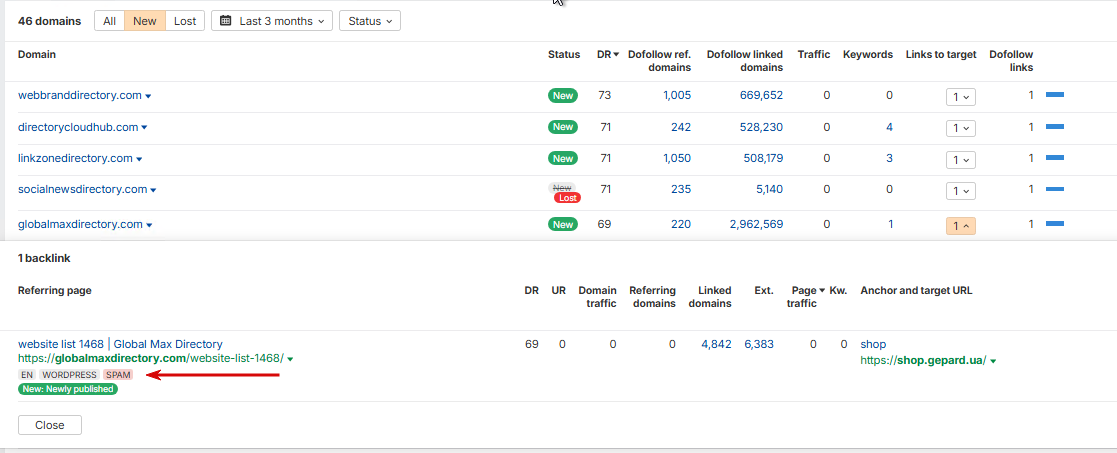Click the caret next to globalmaxdirectory.com
Screen dimensions: 1117x453
(x=149, y=225)
